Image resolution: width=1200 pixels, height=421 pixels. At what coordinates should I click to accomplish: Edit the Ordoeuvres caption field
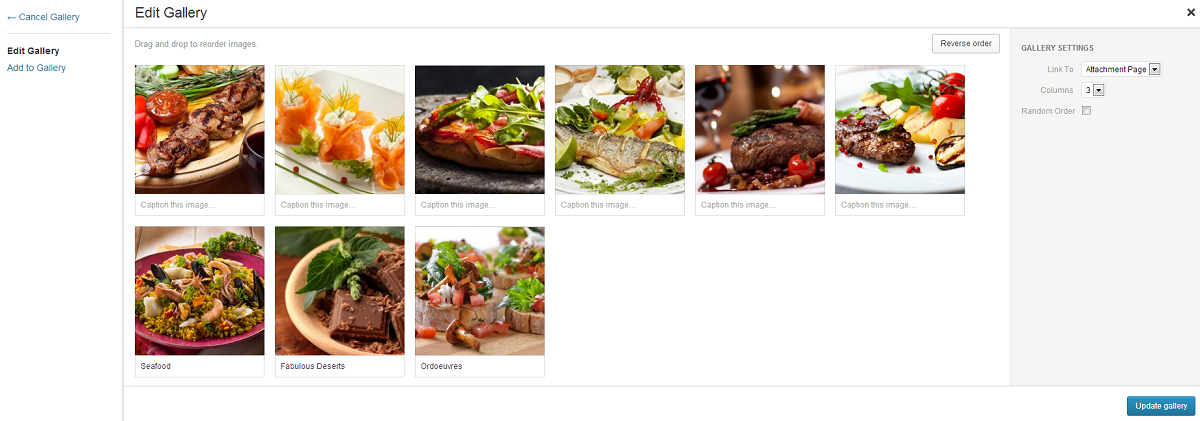tap(480, 366)
